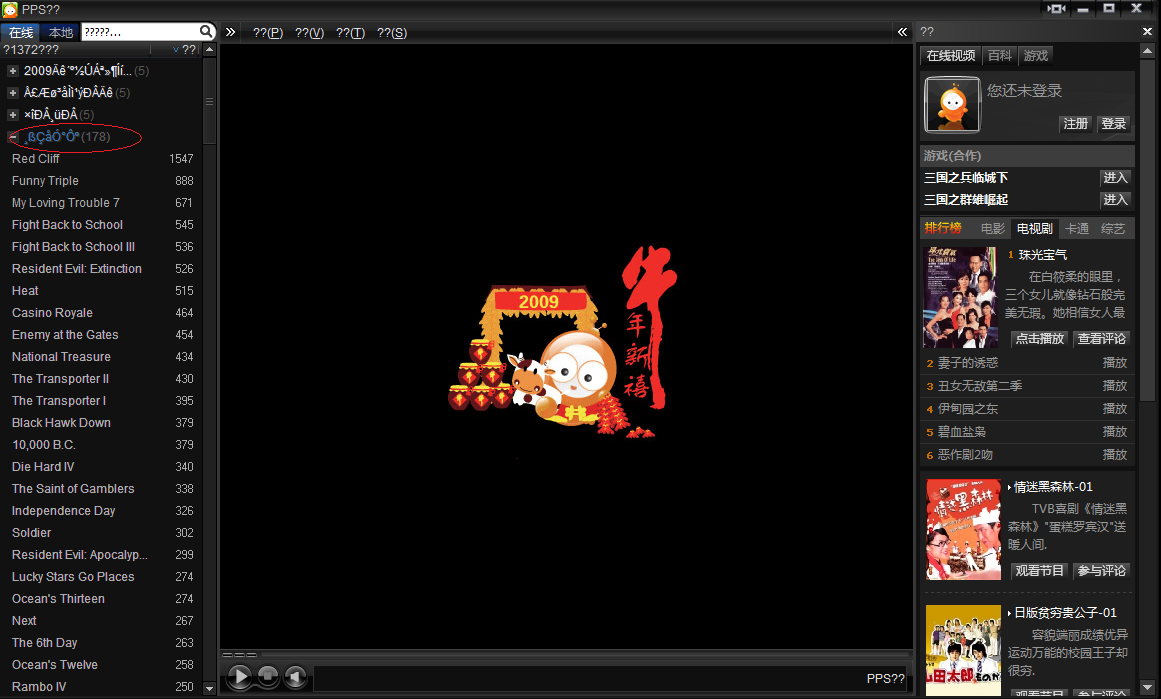Click the arrow bullet beside 日版贫穷贵公子-01

1009,613
